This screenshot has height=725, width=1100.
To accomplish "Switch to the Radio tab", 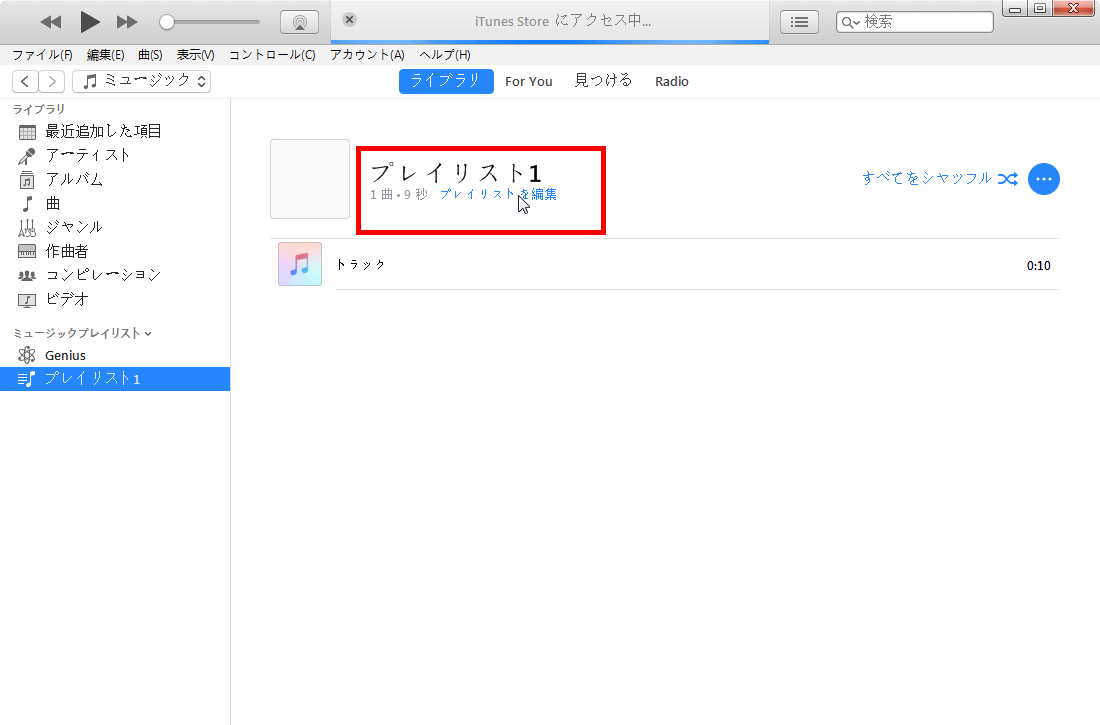I will (671, 81).
